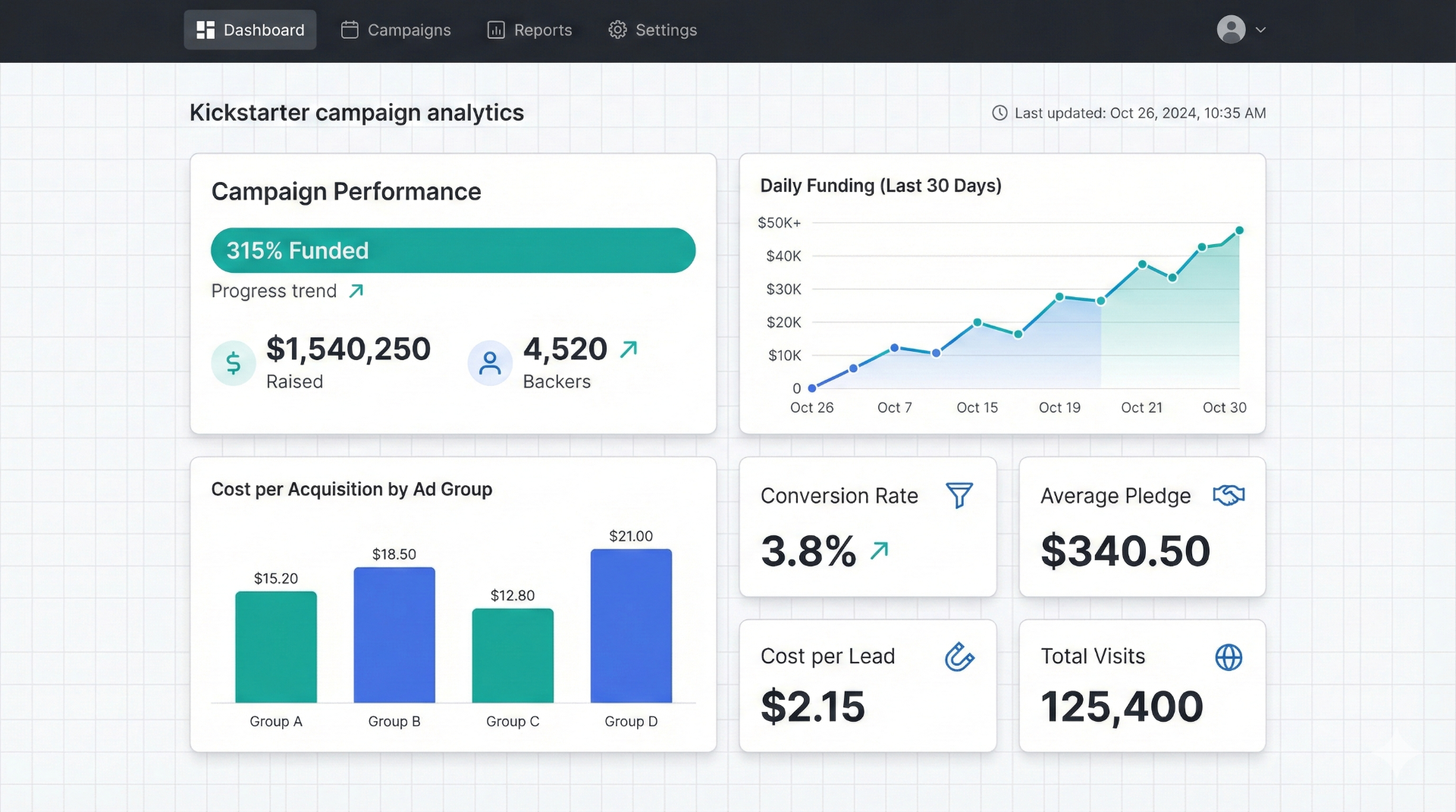Click the Total Visits globe icon
This screenshot has width=1456, height=812.
pos(1228,657)
